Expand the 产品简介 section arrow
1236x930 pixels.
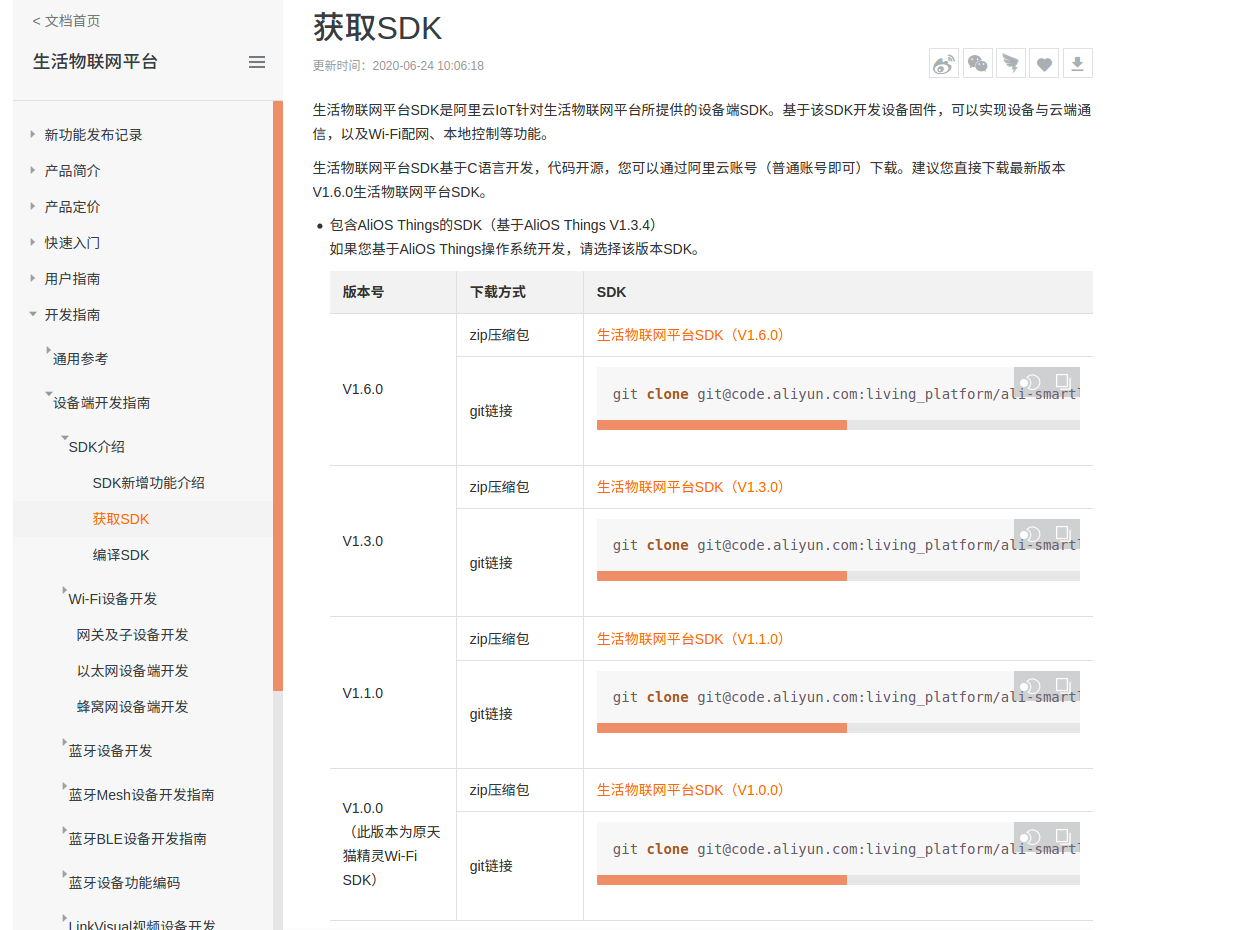click(33, 170)
